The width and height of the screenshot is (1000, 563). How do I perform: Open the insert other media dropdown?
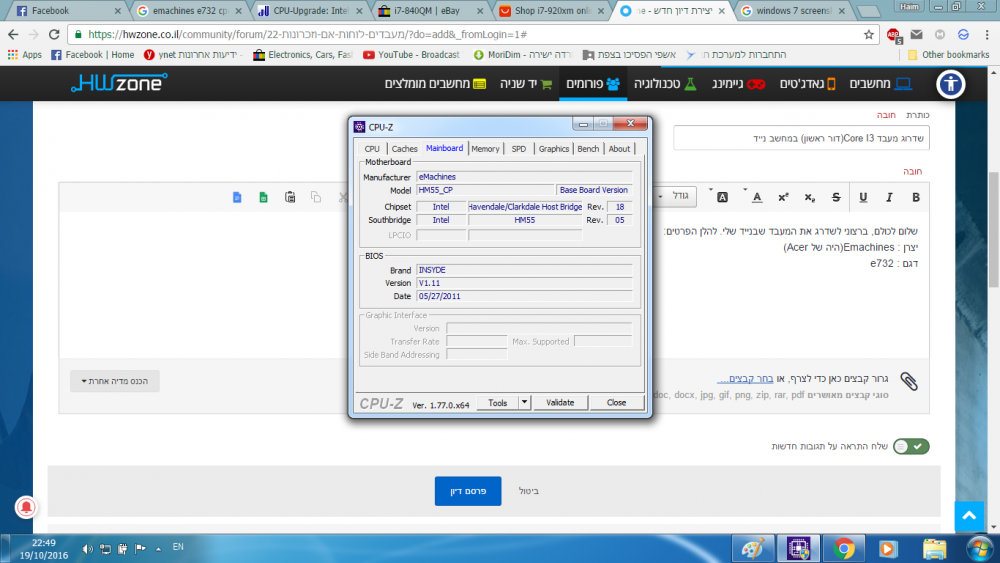click(115, 381)
